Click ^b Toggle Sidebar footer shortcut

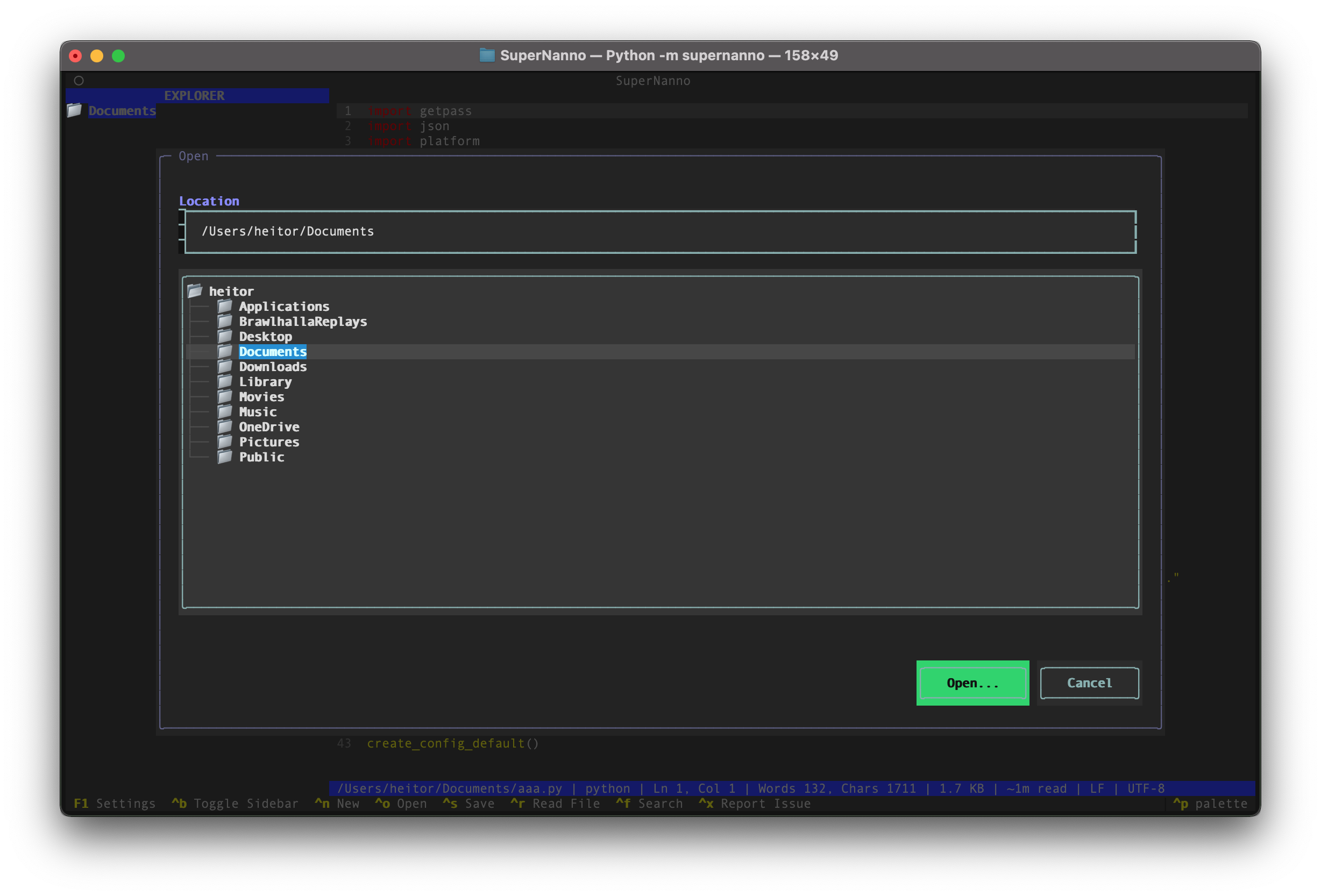tap(236, 803)
